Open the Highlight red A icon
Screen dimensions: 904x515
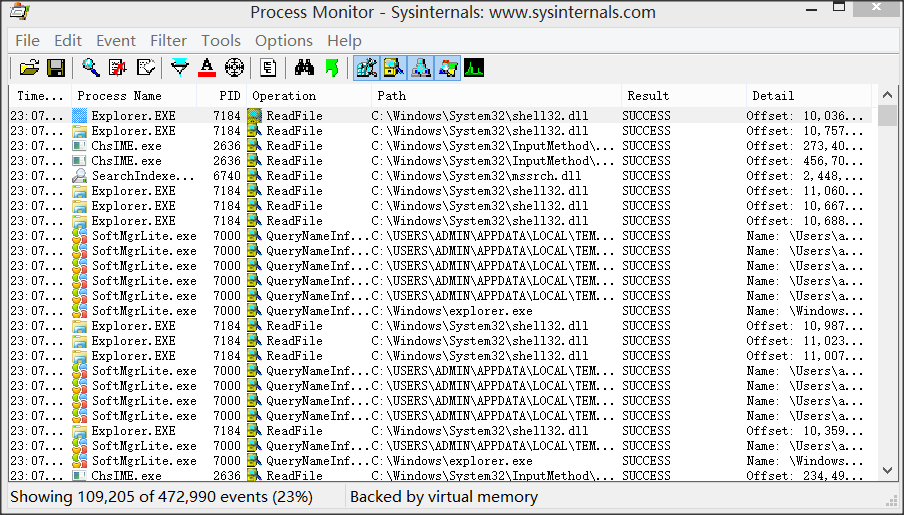(x=207, y=68)
